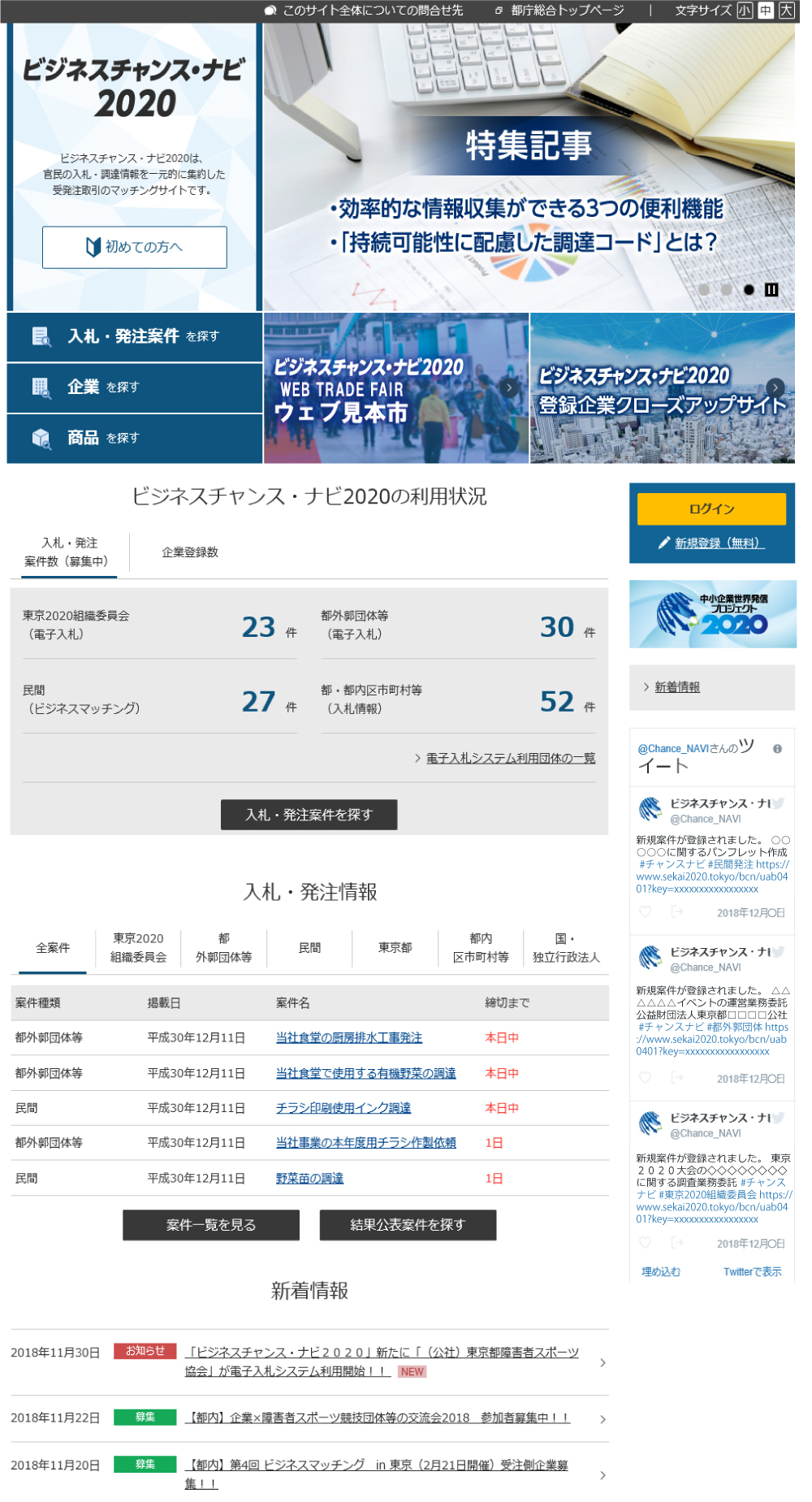Select the active black carousel dot
This screenshot has width=812, height=1502.
click(x=749, y=289)
